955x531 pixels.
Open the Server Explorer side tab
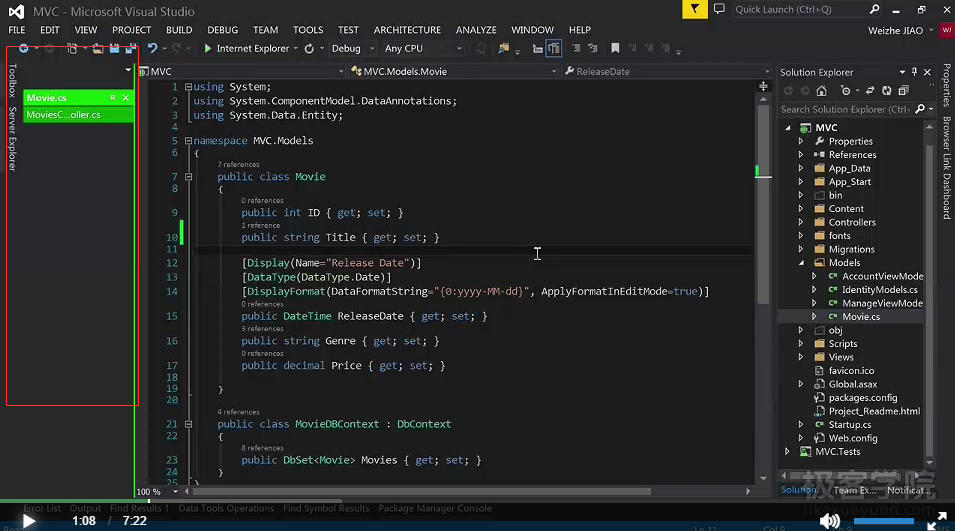[x=12, y=139]
